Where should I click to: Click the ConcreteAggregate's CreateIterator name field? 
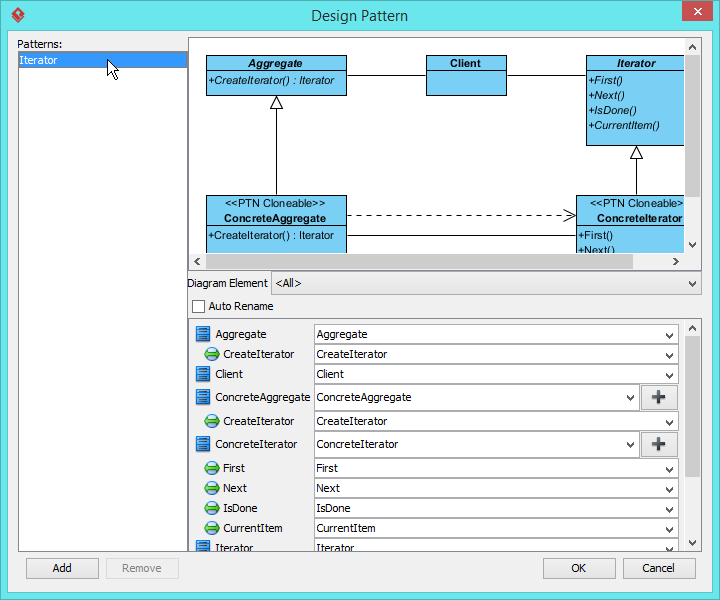(496, 421)
